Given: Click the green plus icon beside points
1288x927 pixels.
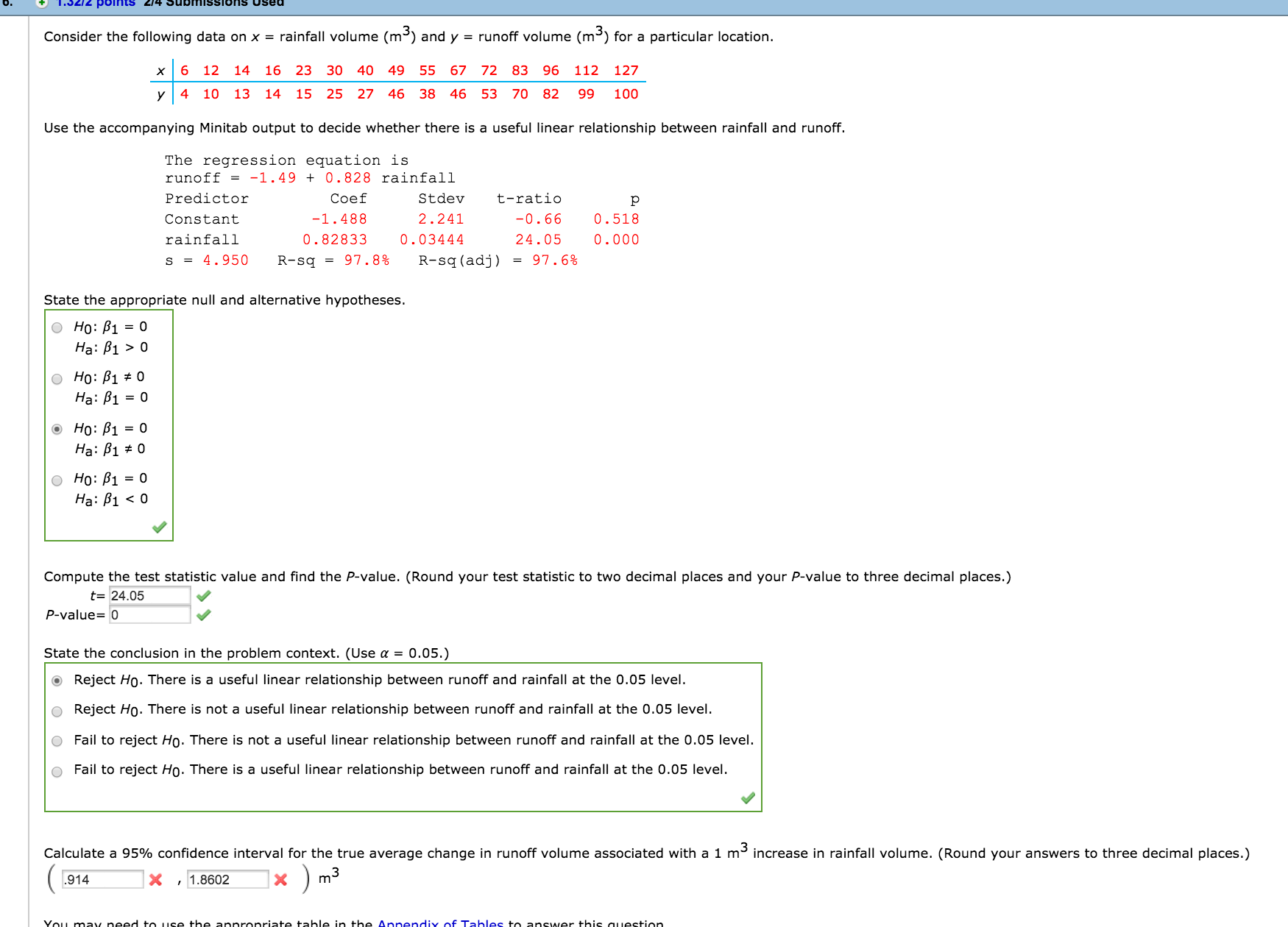Looking at the screenshot, I should (x=43, y=3).
